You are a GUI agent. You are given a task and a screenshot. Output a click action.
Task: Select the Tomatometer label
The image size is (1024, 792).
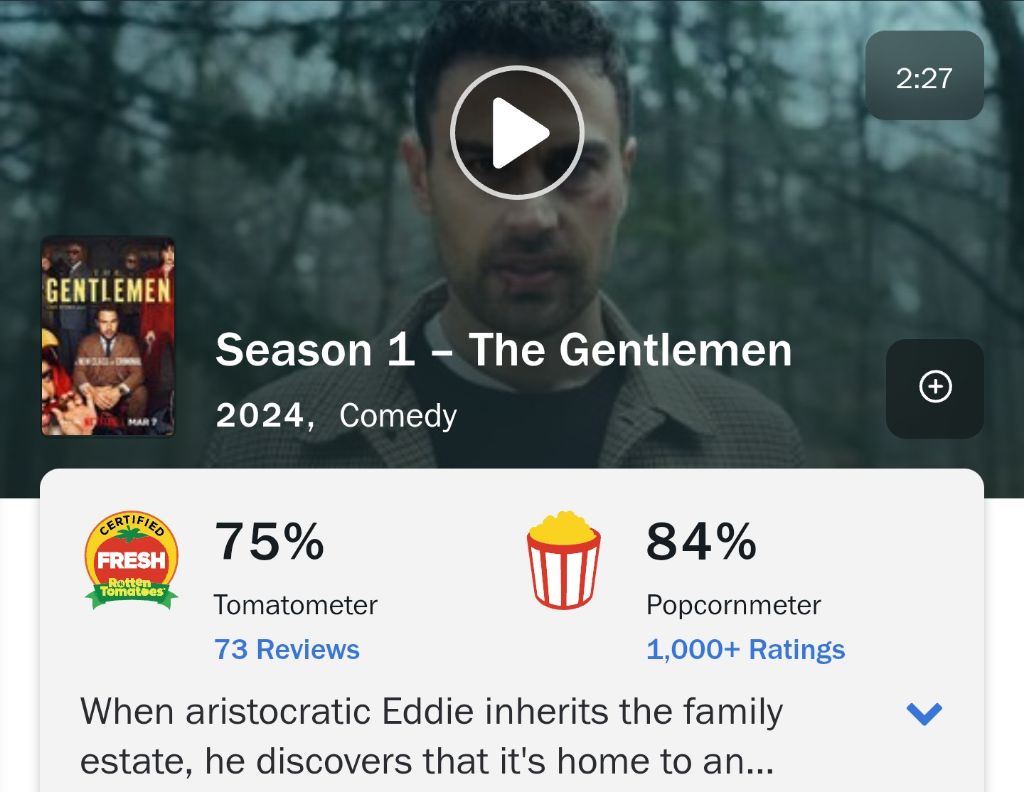coord(295,605)
